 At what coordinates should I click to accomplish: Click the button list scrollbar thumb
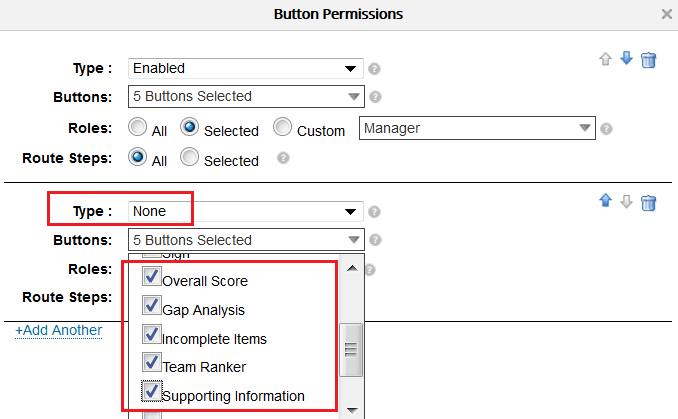pyautogui.click(x=351, y=348)
